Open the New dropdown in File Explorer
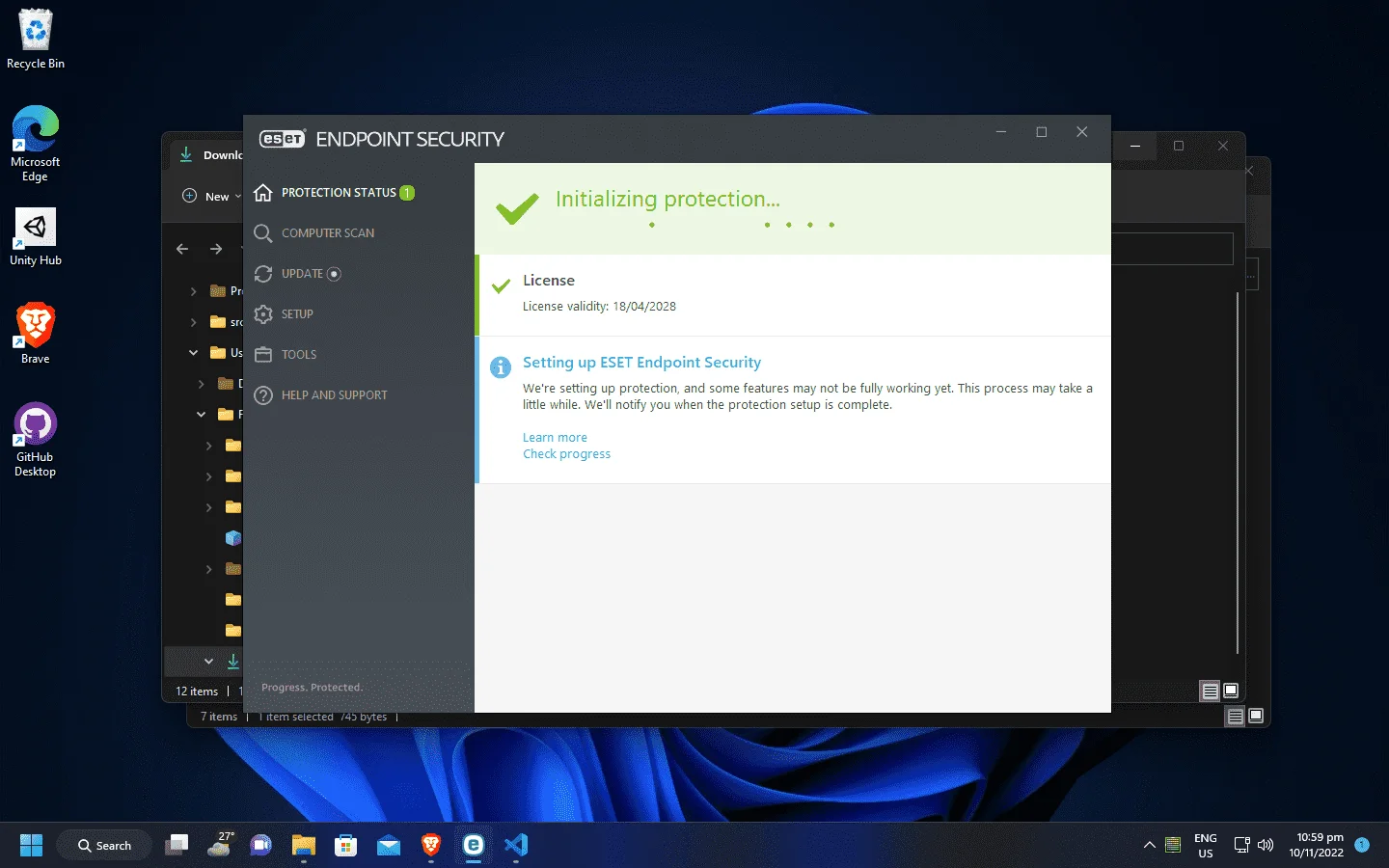The height and width of the screenshot is (868, 1389). click(x=212, y=196)
